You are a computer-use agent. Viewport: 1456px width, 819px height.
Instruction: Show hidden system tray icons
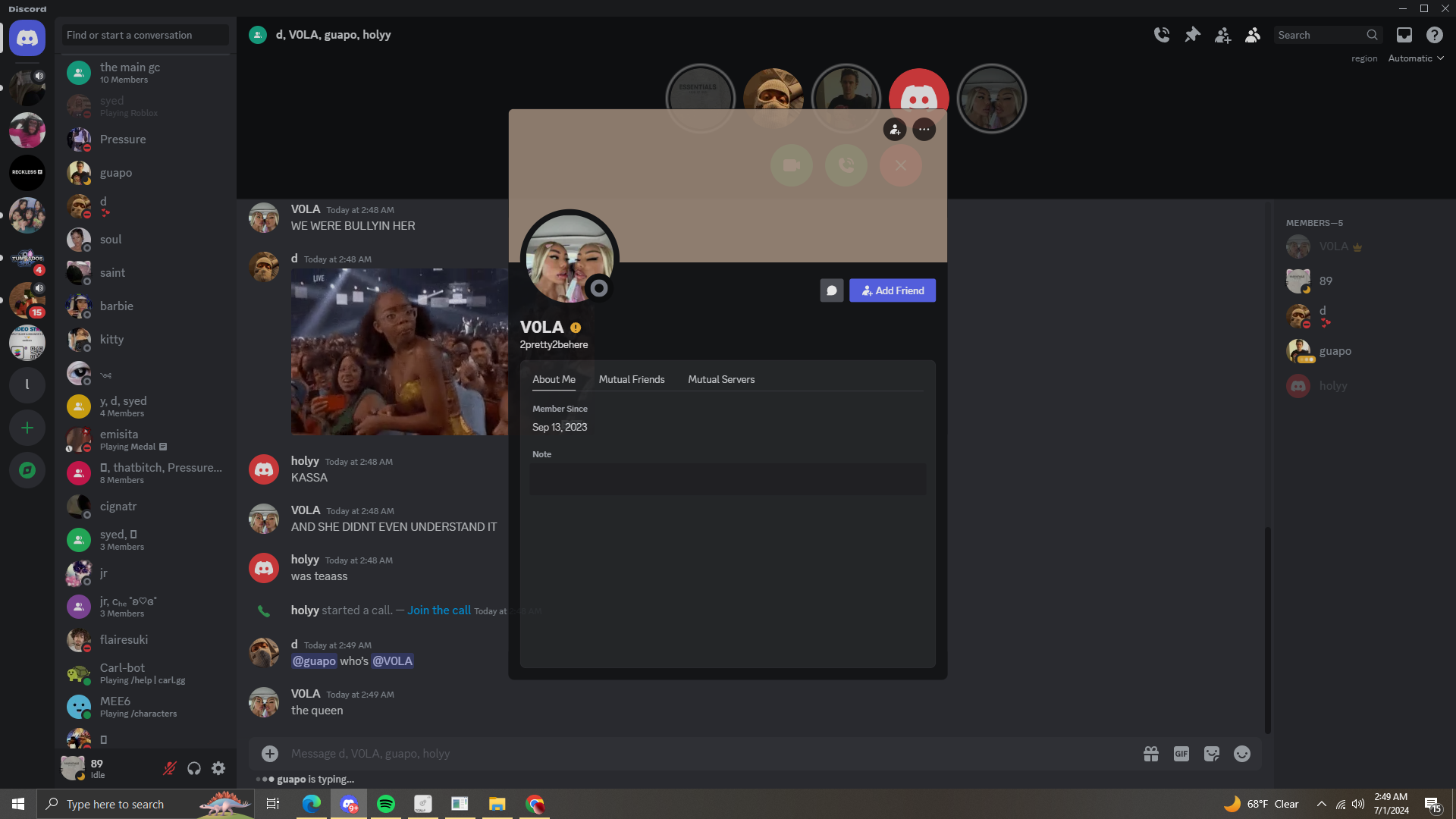pyautogui.click(x=1322, y=804)
